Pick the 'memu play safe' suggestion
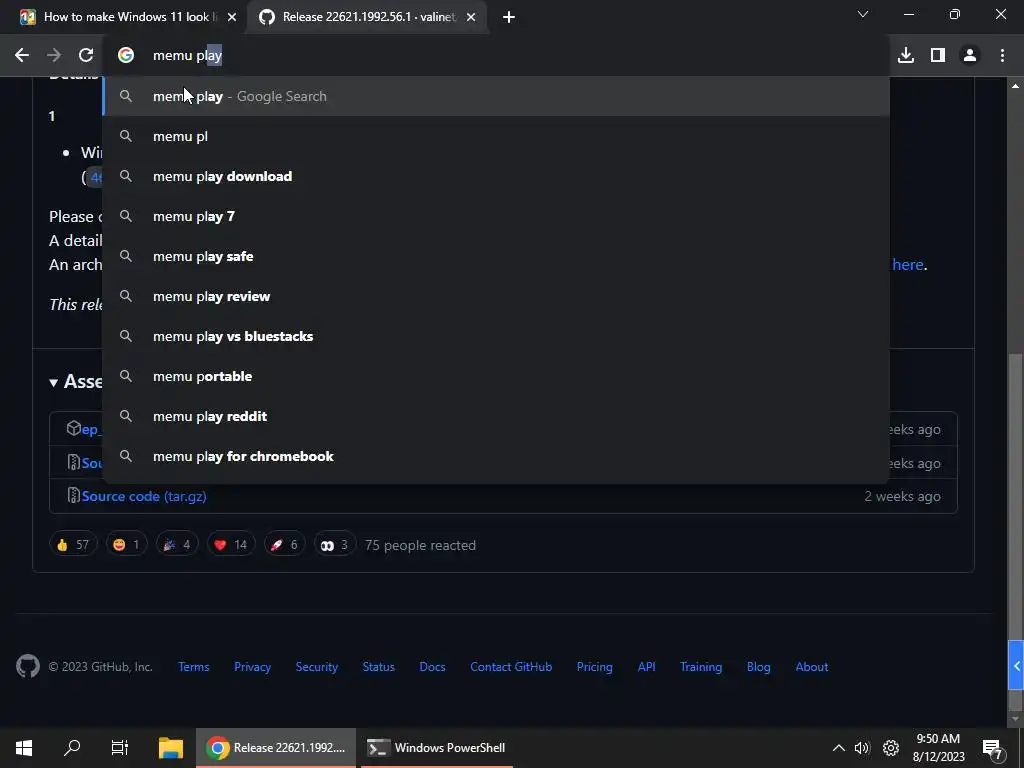This screenshot has height=768, width=1024. coord(496,257)
